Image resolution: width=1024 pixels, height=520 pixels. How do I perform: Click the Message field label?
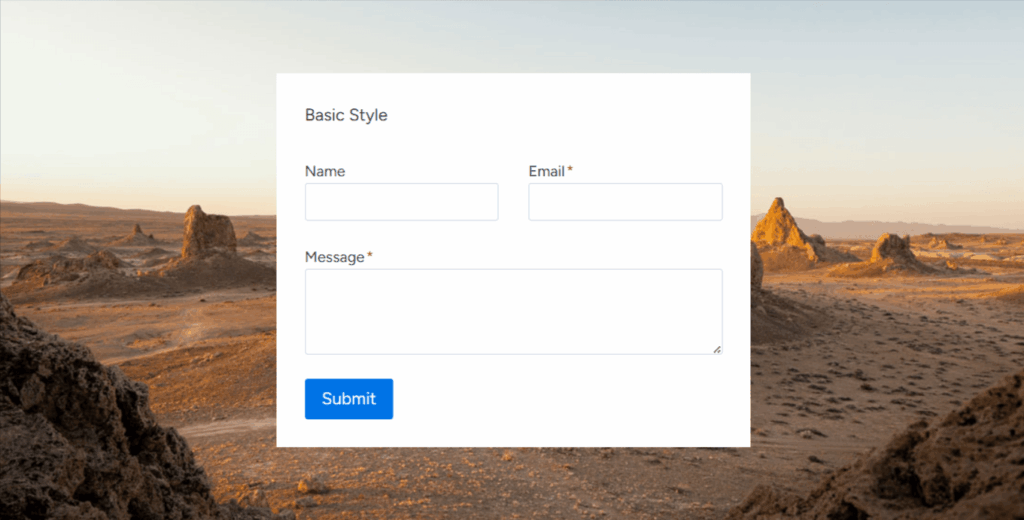click(334, 257)
